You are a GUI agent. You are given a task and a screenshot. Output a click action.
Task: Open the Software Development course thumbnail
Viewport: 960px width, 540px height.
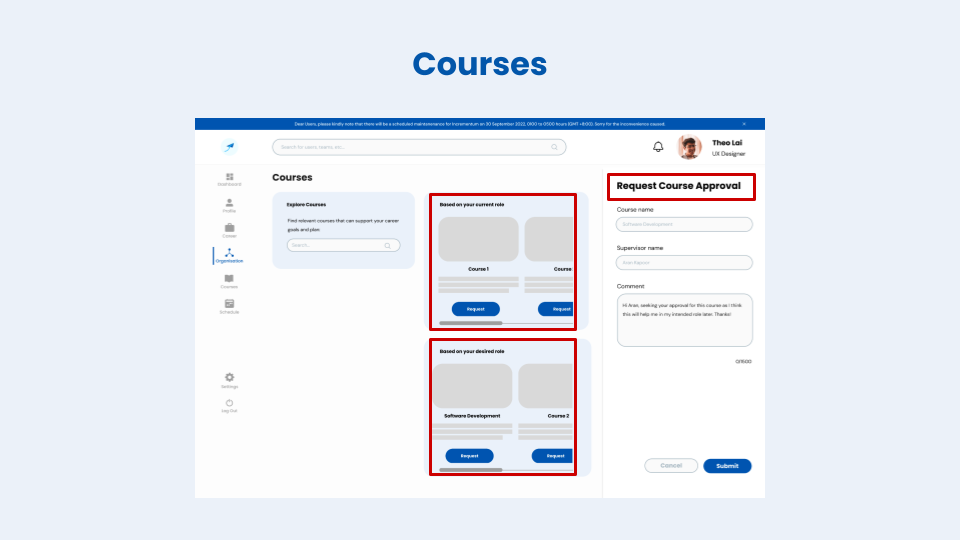point(473,386)
